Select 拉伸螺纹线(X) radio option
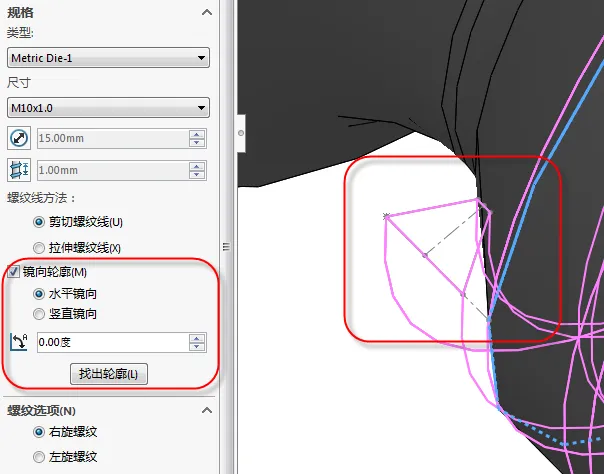The image size is (604, 474). coord(39,248)
